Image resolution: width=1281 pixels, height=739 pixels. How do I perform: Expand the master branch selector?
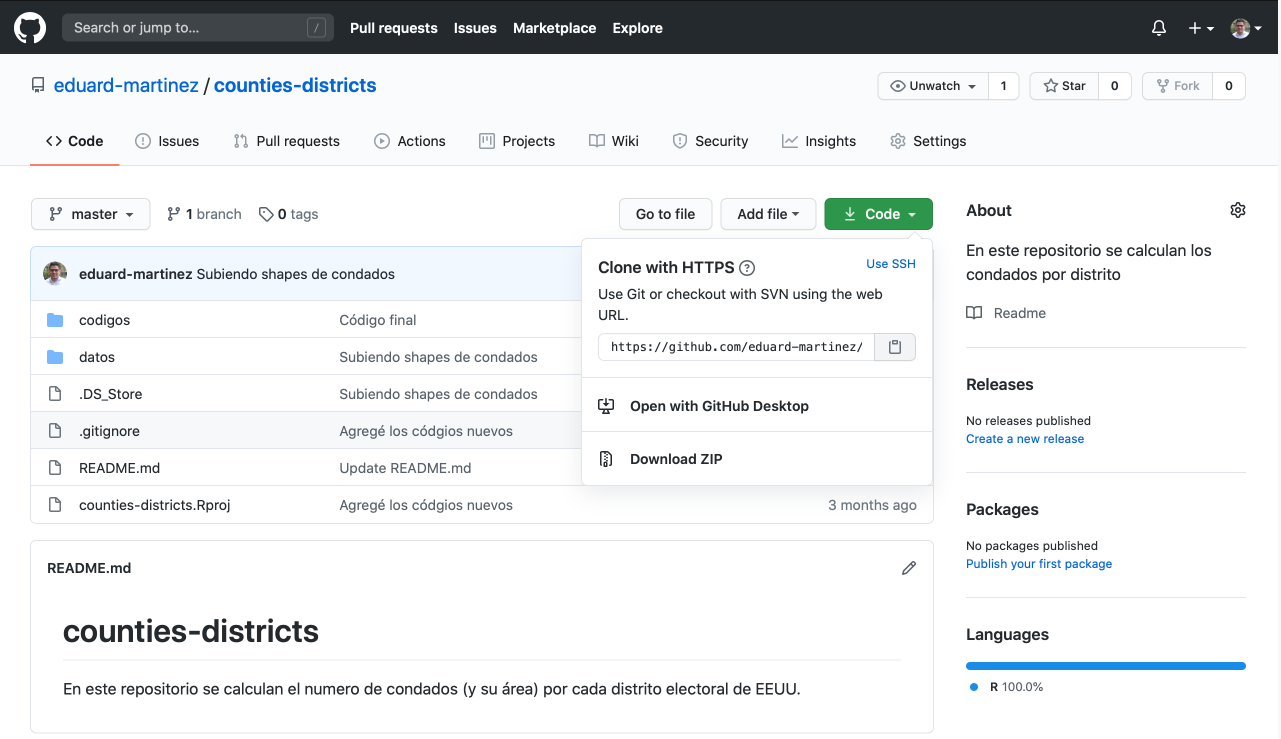(91, 214)
